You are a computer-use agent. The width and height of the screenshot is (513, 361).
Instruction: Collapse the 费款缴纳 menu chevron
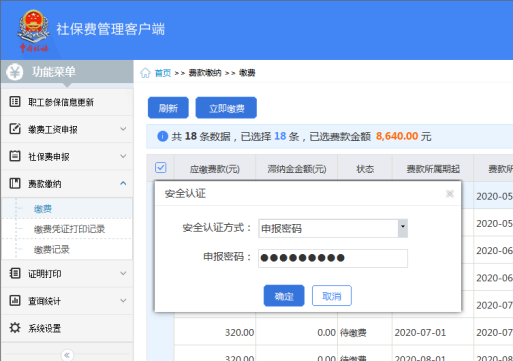tap(123, 183)
